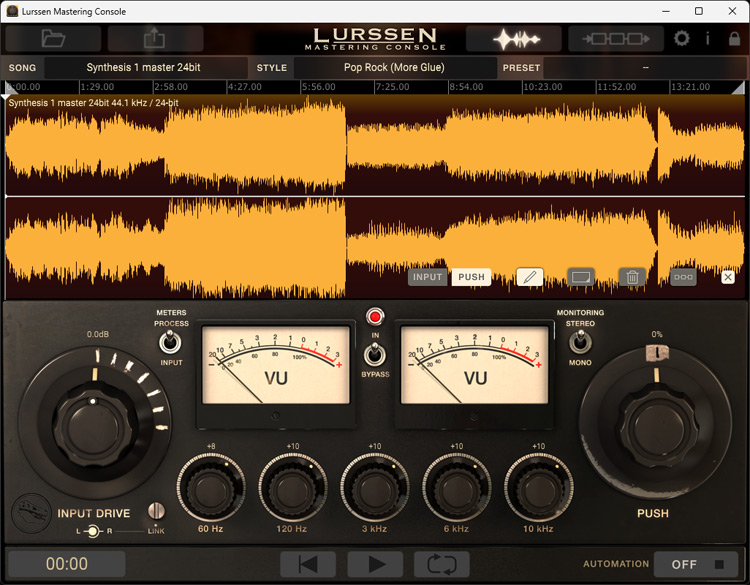Image resolution: width=750 pixels, height=585 pixels.
Task: Flip the METERS process/input toggle switch
Action: click(x=170, y=342)
